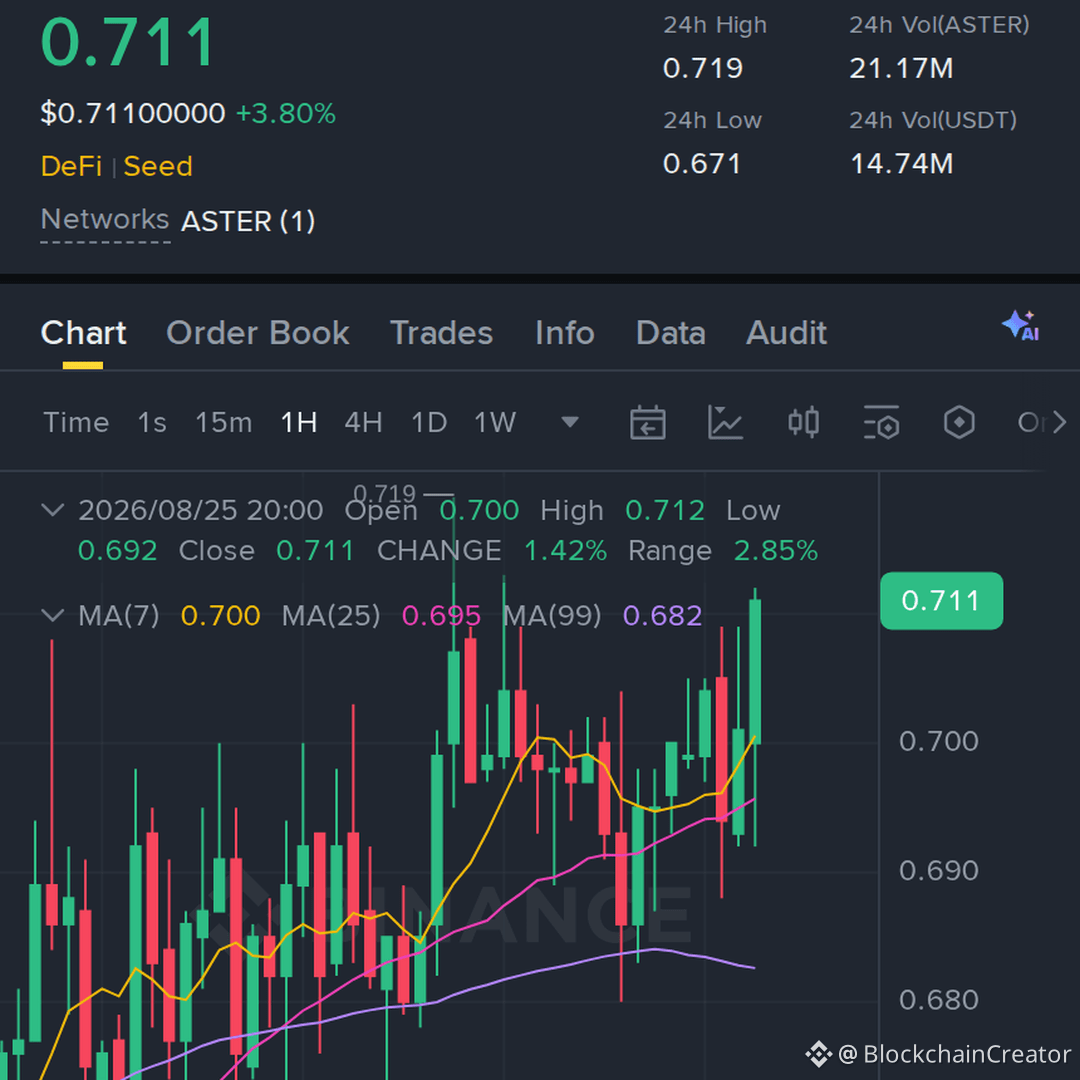Open candlestick style icon

(x=803, y=422)
